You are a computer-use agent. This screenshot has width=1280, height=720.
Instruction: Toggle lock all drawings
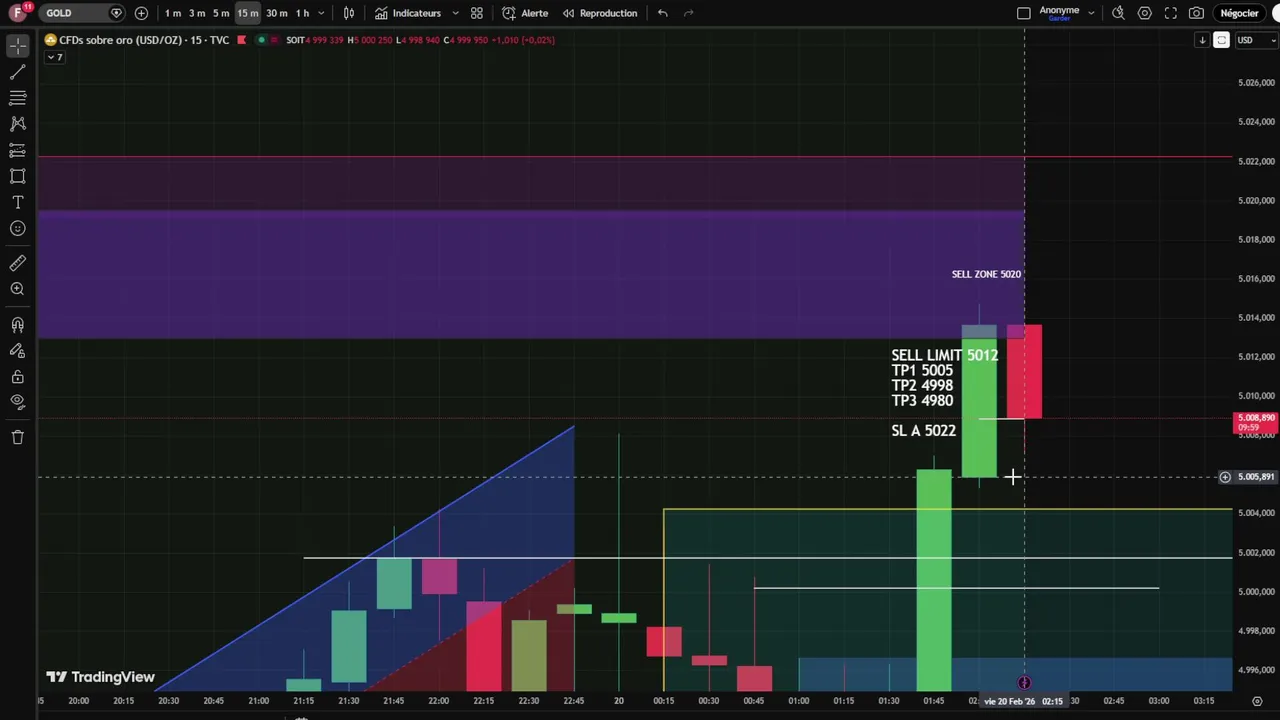(17, 377)
